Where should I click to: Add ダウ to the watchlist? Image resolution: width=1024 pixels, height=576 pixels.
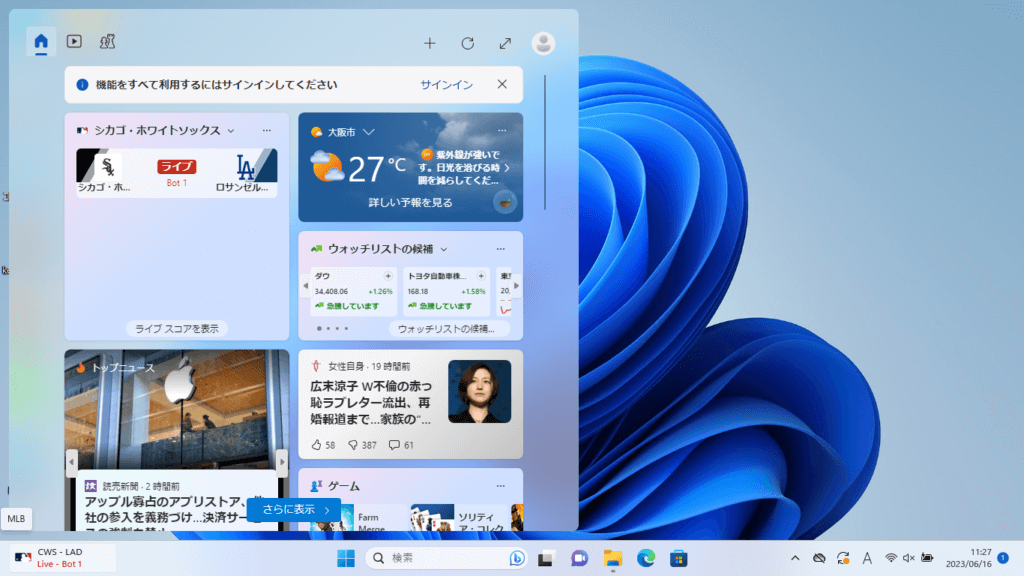point(388,276)
